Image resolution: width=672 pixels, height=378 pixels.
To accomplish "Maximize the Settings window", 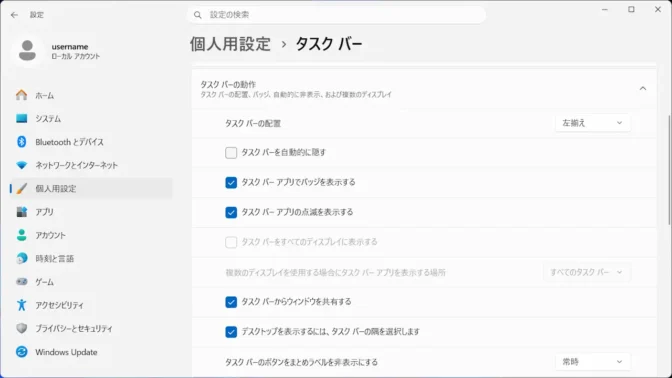I will [x=631, y=9].
